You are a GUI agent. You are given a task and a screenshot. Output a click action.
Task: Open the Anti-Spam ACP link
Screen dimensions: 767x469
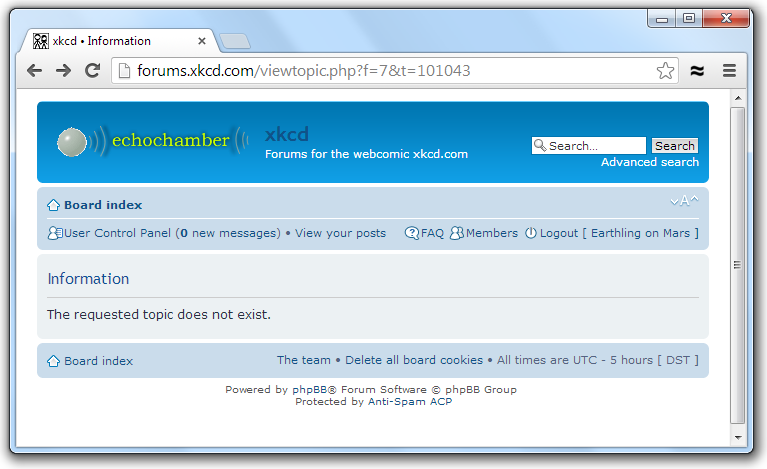coord(410,402)
